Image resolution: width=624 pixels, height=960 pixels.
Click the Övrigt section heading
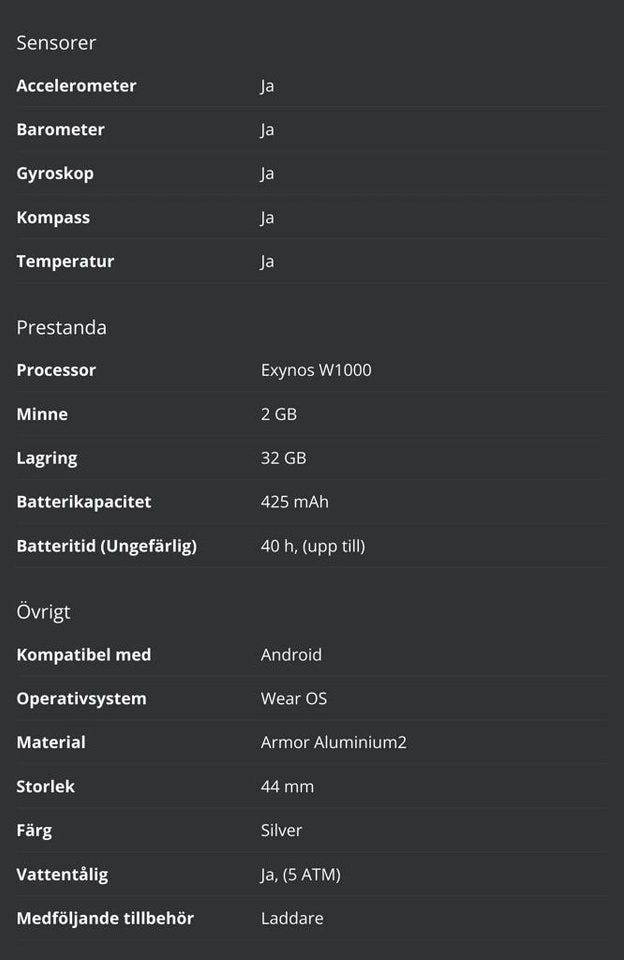pyautogui.click(x=43, y=612)
